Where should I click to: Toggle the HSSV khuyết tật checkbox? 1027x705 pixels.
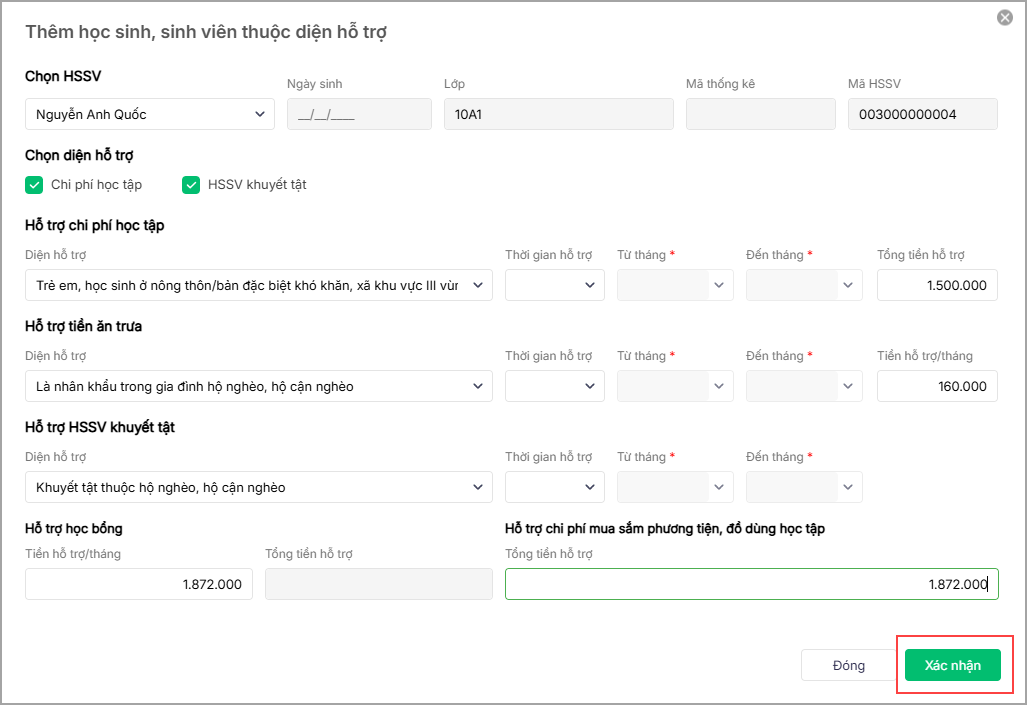[x=191, y=185]
